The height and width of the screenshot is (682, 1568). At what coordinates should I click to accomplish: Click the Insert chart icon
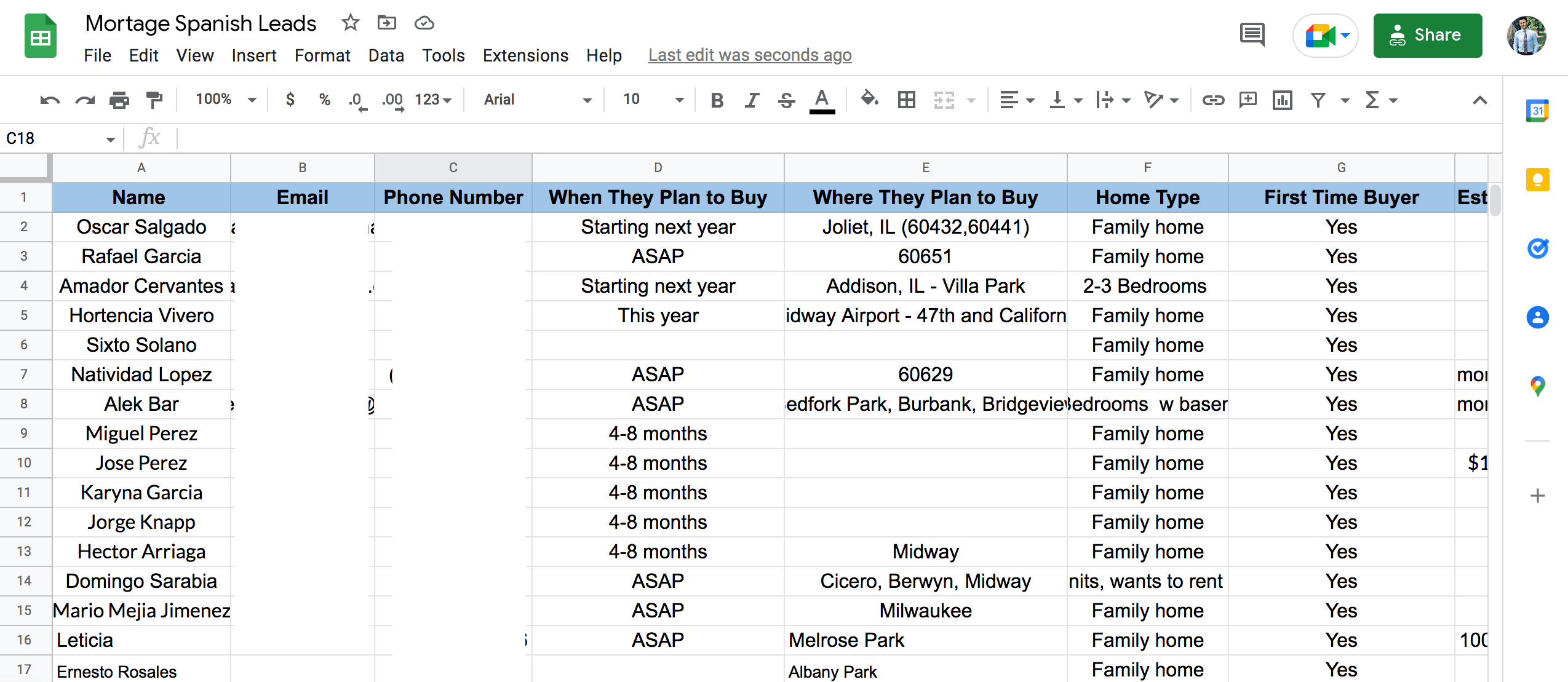pos(1282,100)
